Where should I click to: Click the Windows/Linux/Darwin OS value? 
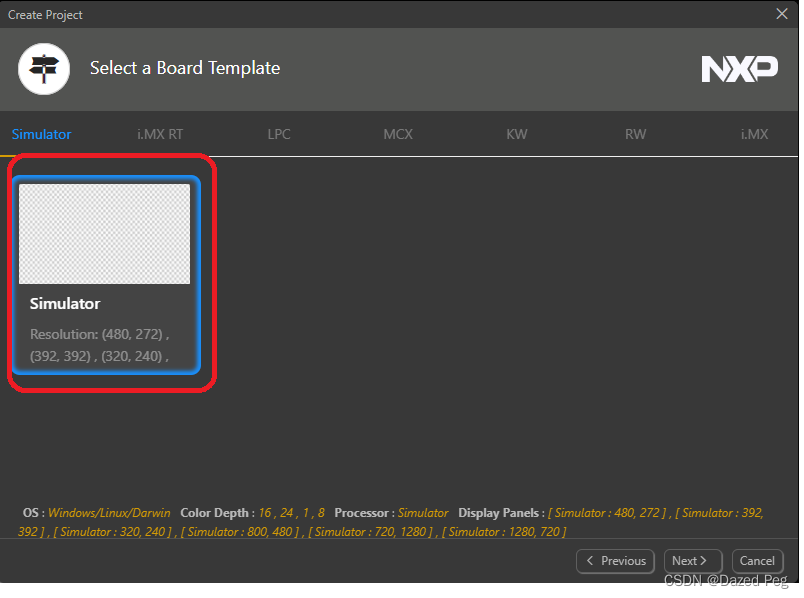(109, 513)
